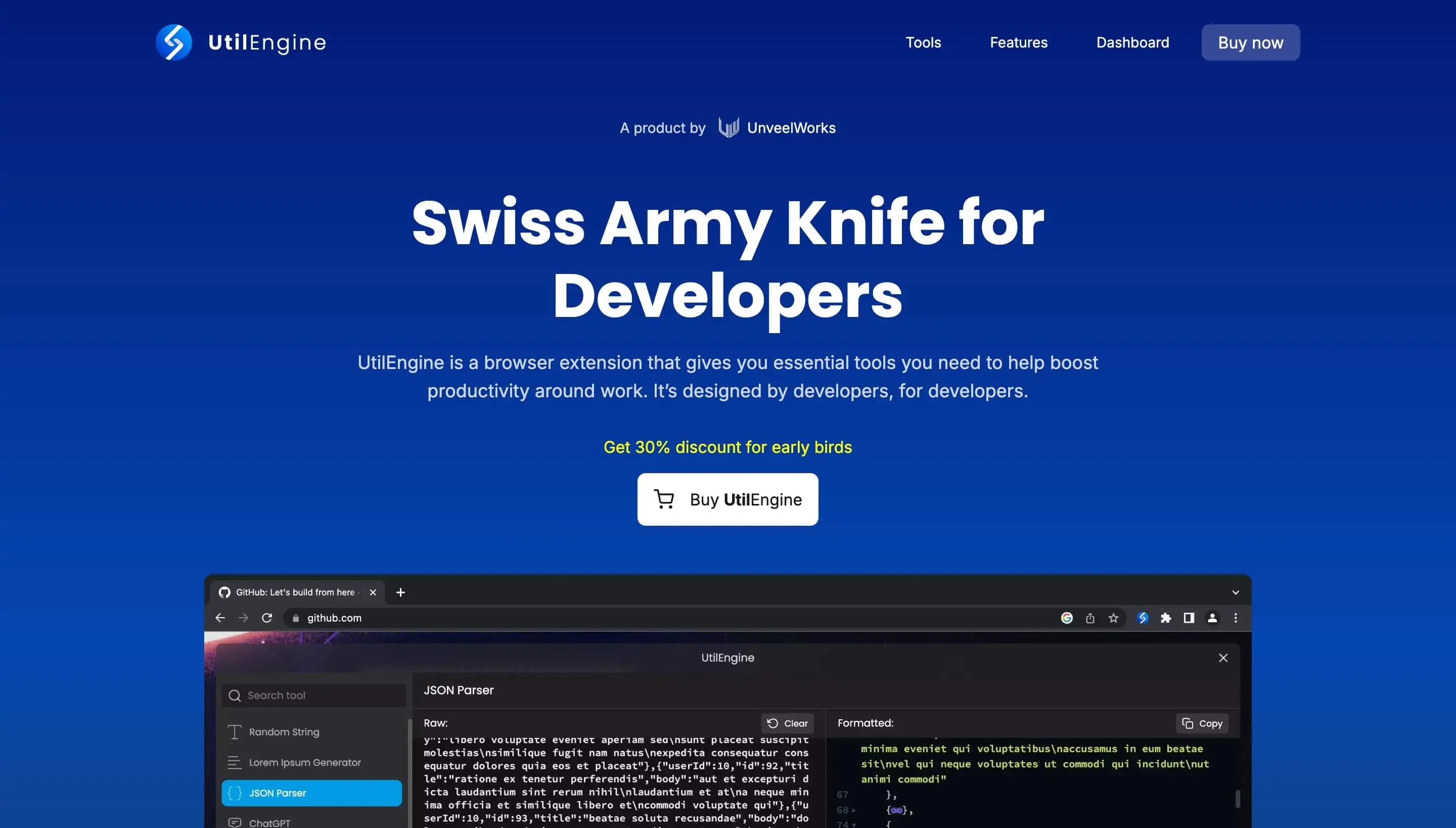
Task: Click the Buy now header button
Action: point(1250,42)
